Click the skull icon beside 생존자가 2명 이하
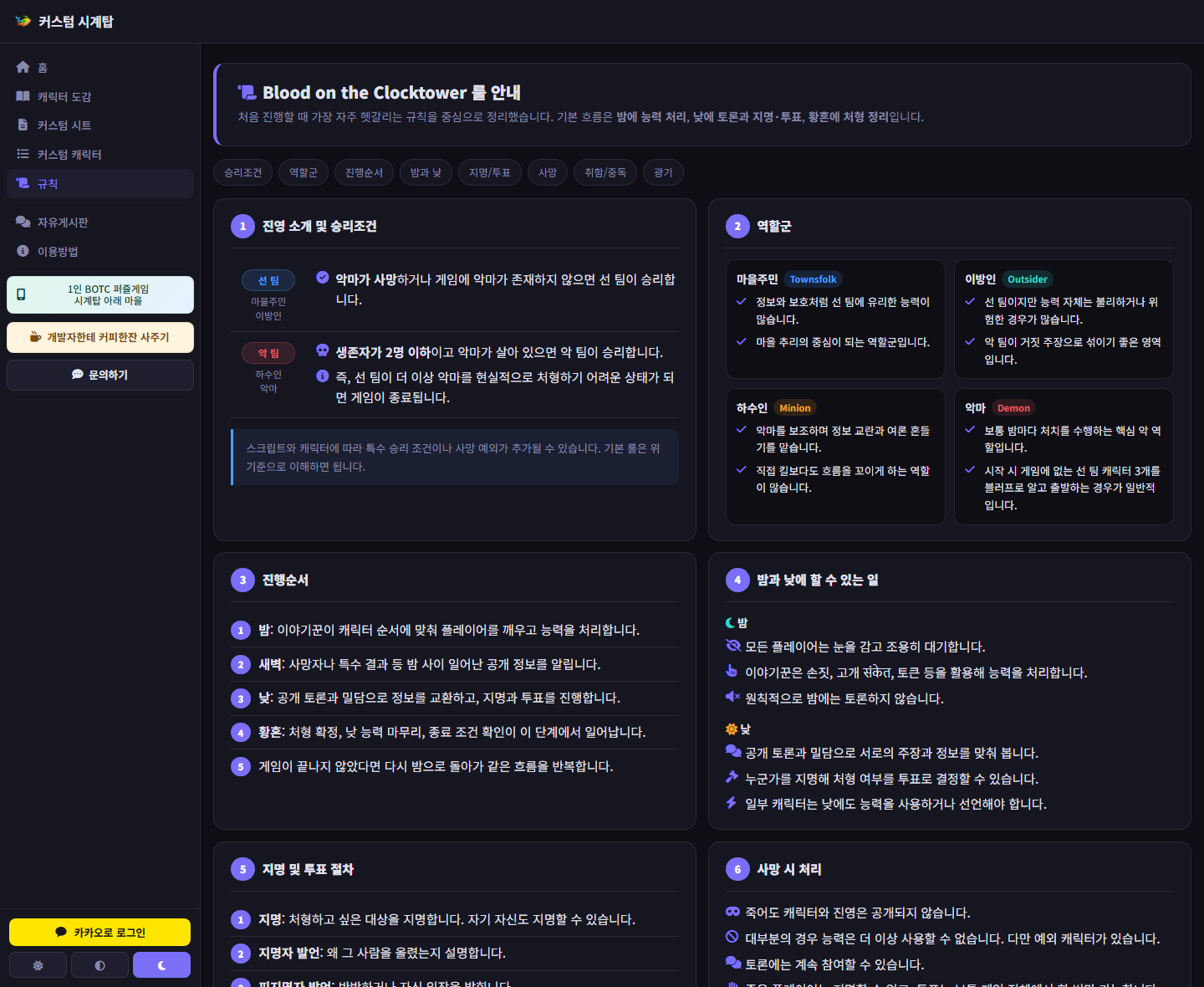Screen dimensions: 1204x987 pyautogui.click(x=322, y=350)
